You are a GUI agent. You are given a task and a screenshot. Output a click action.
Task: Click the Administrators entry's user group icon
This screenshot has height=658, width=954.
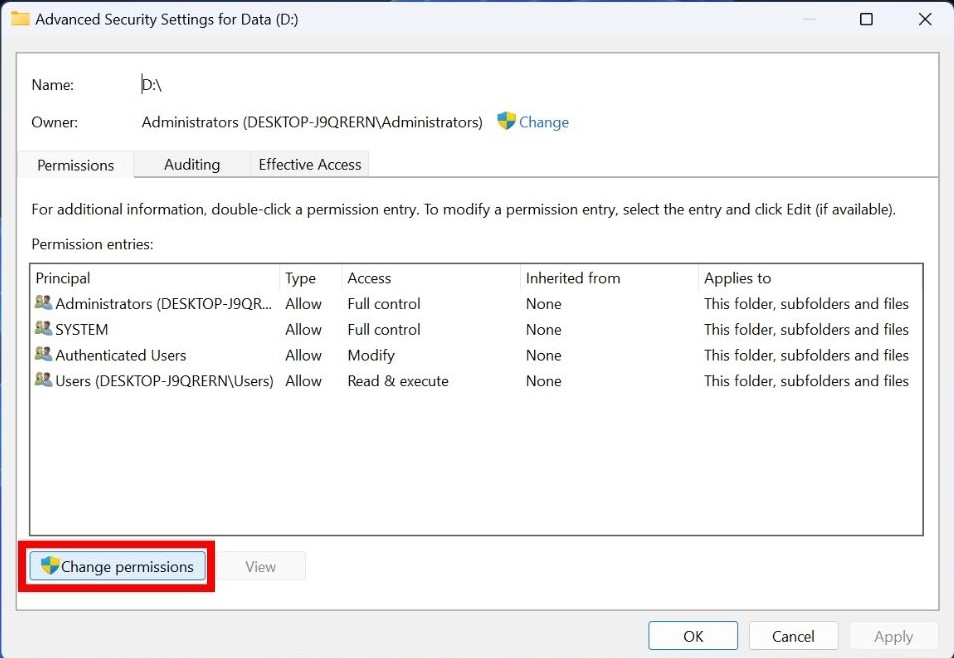(44, 303)
